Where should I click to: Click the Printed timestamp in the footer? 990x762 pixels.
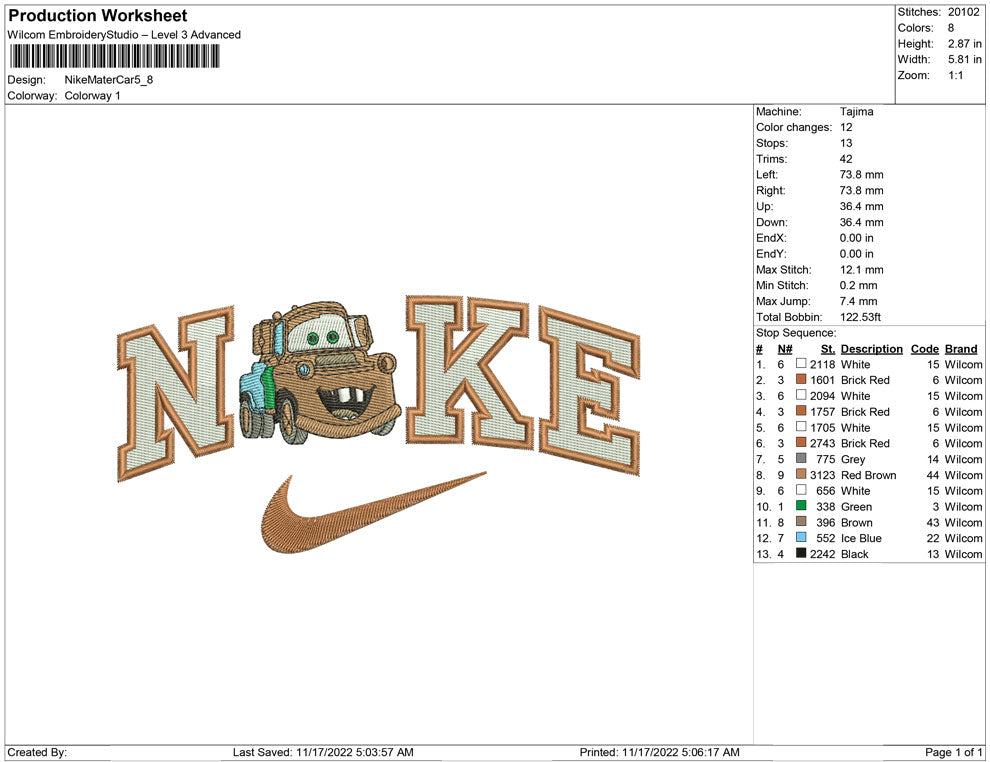pos(659,752)
